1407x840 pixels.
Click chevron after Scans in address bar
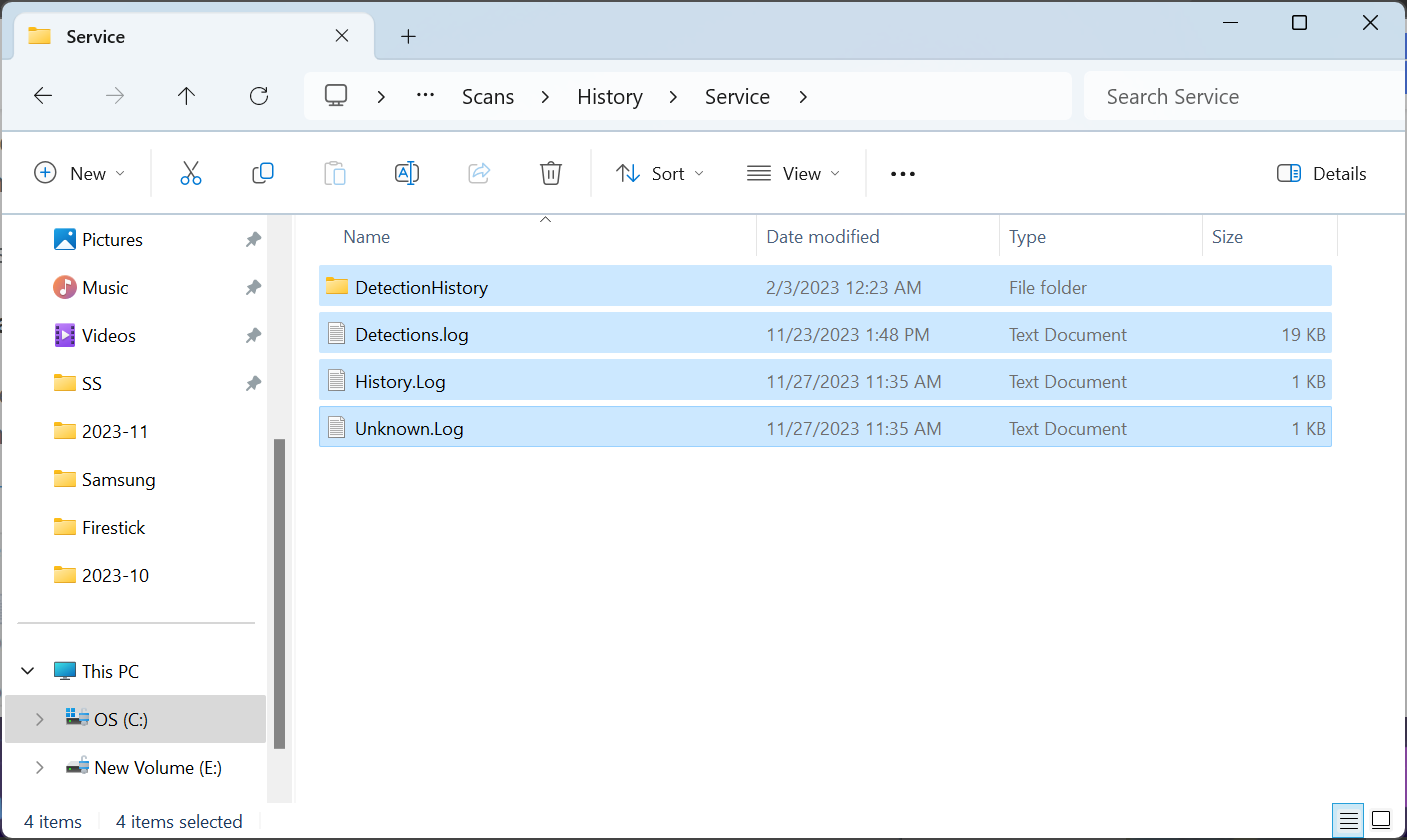tap(545, 96)
